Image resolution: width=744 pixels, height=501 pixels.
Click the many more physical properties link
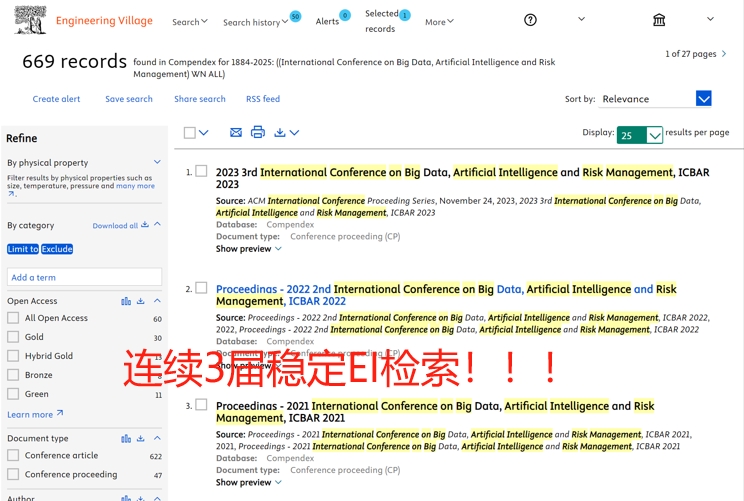click(x=135, y=186)
